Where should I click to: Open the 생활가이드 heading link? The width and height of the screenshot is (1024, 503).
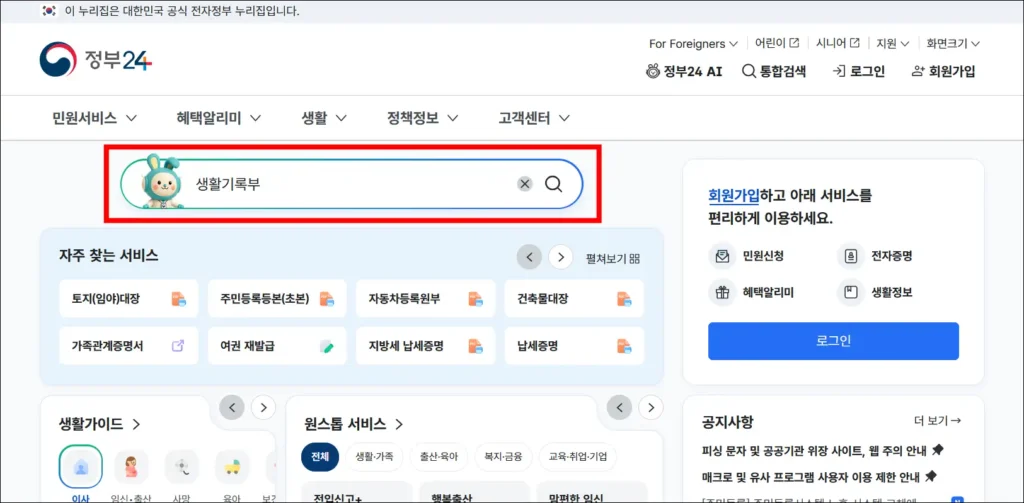coord(99,424)
